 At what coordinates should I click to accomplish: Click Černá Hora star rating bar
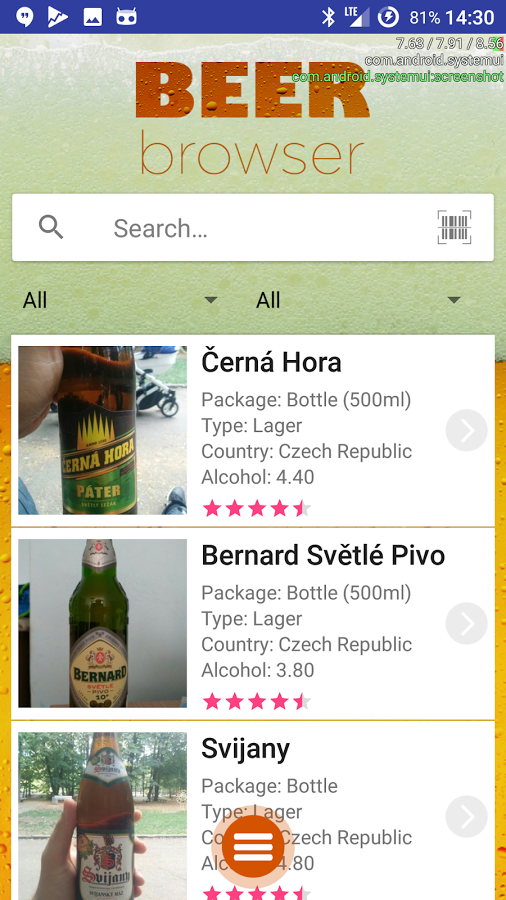(x=256, y=509)
